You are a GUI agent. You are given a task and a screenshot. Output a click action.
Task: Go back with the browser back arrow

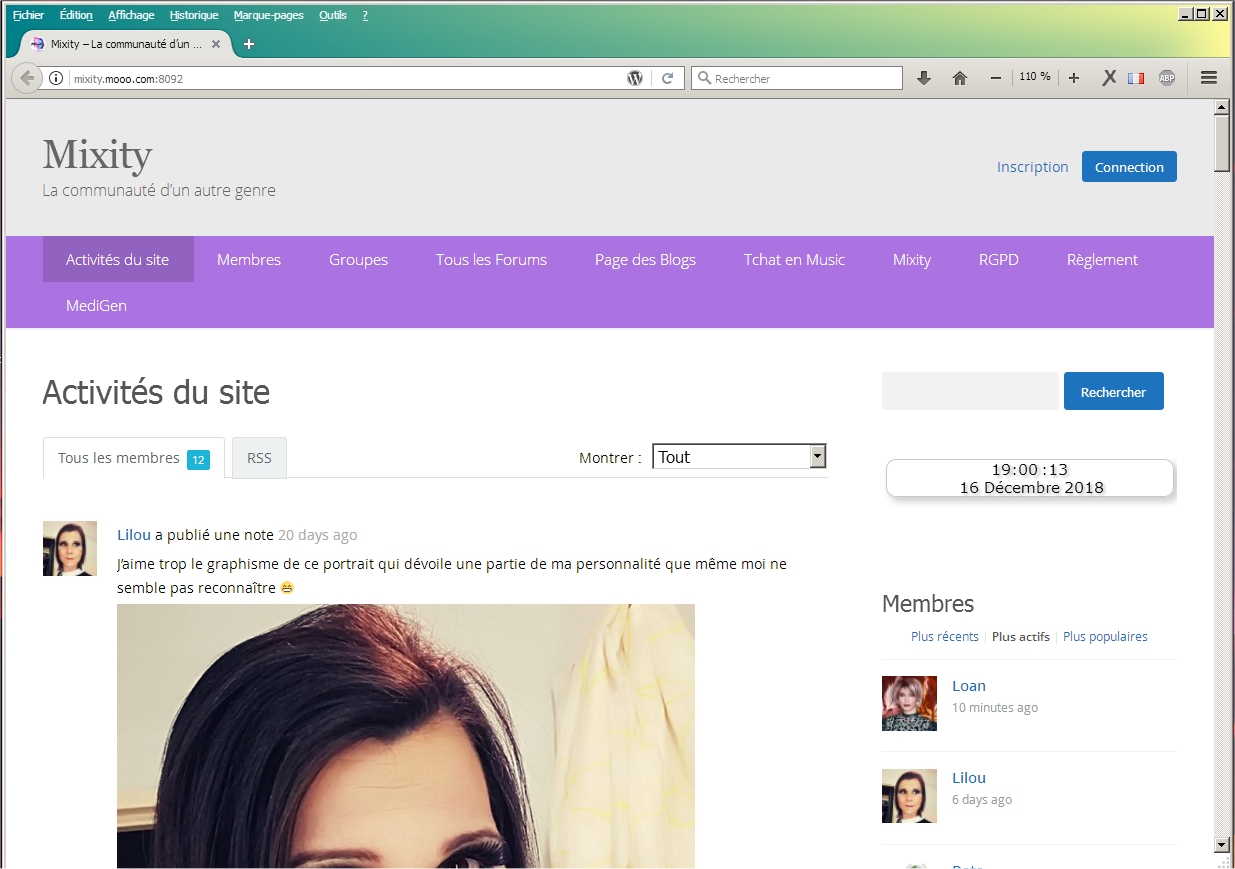coord(27,78)
